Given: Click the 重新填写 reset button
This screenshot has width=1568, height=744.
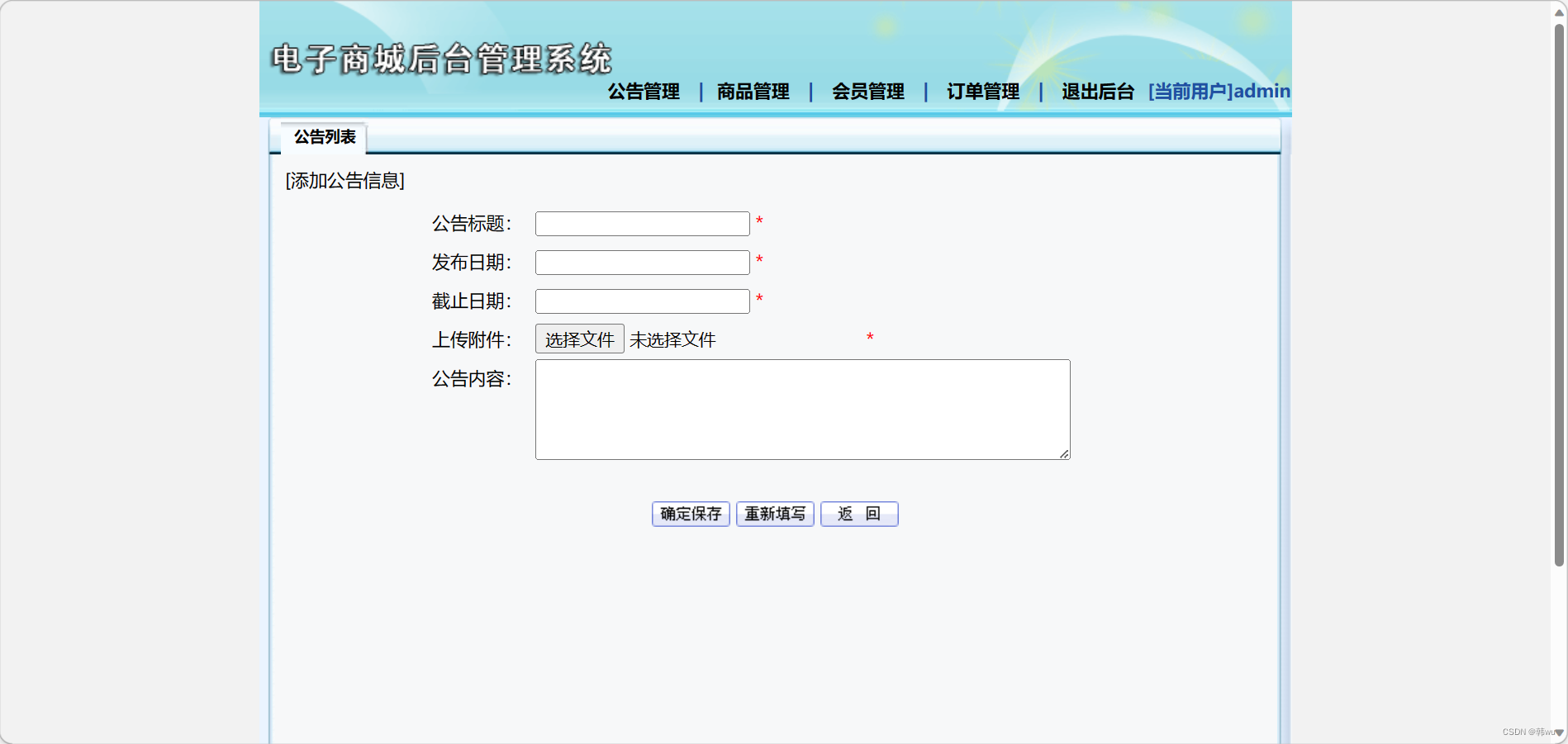Looking at the screenshot, I should pos(775,514).
